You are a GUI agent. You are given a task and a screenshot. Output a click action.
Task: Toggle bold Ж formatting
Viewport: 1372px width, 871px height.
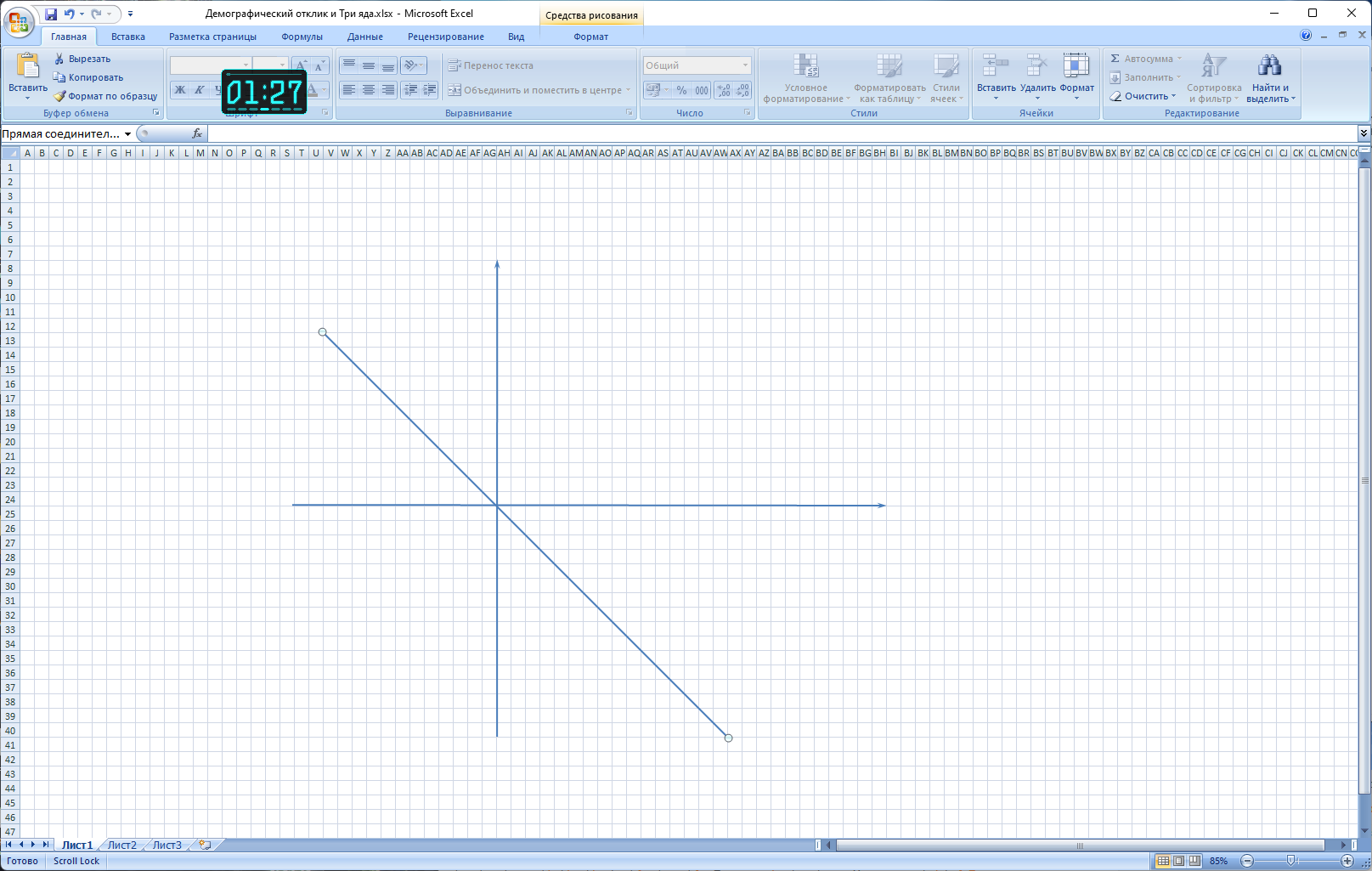click(x=180, y=89)
